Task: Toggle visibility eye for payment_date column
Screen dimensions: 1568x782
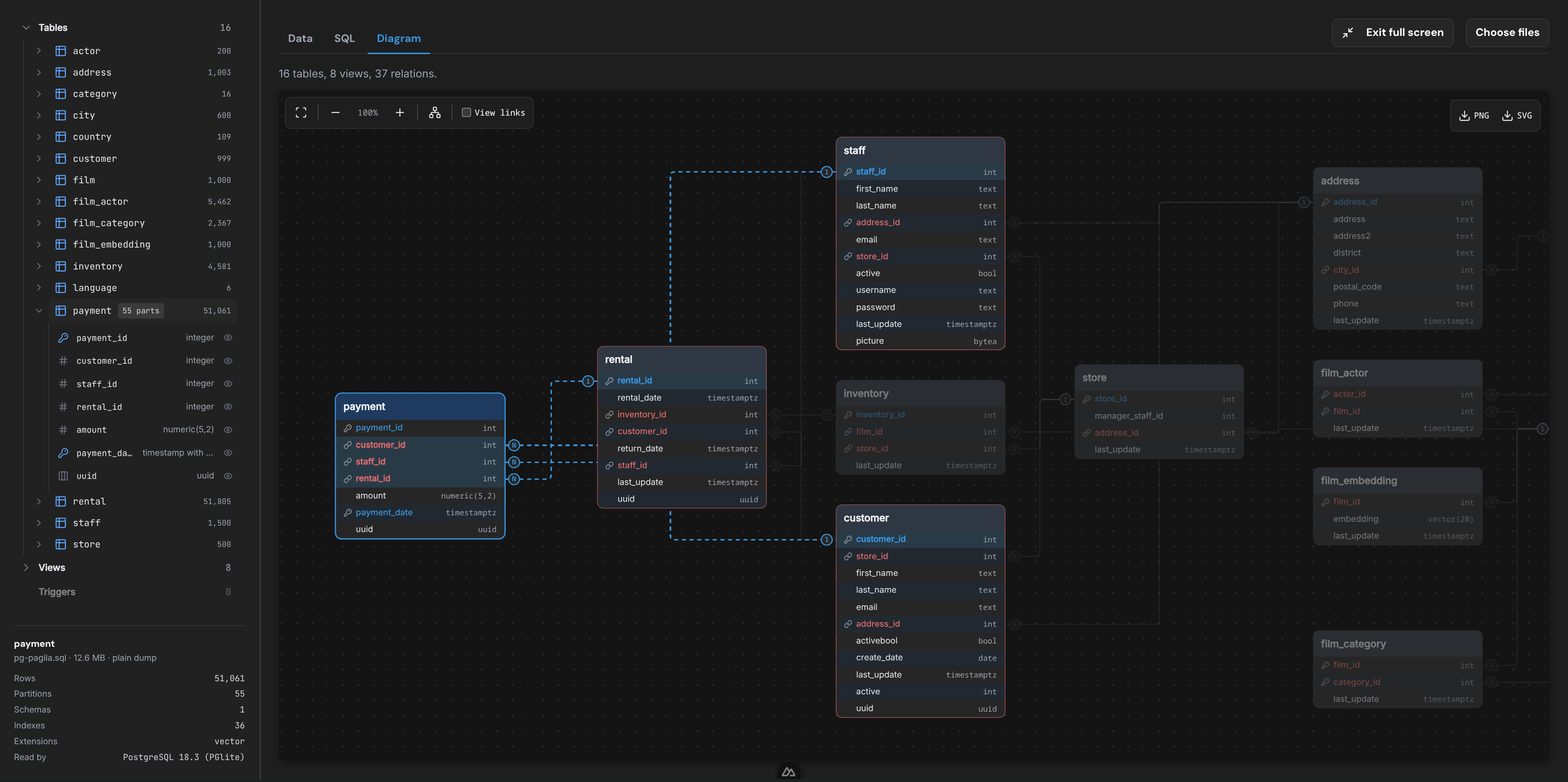Action: 228,453
